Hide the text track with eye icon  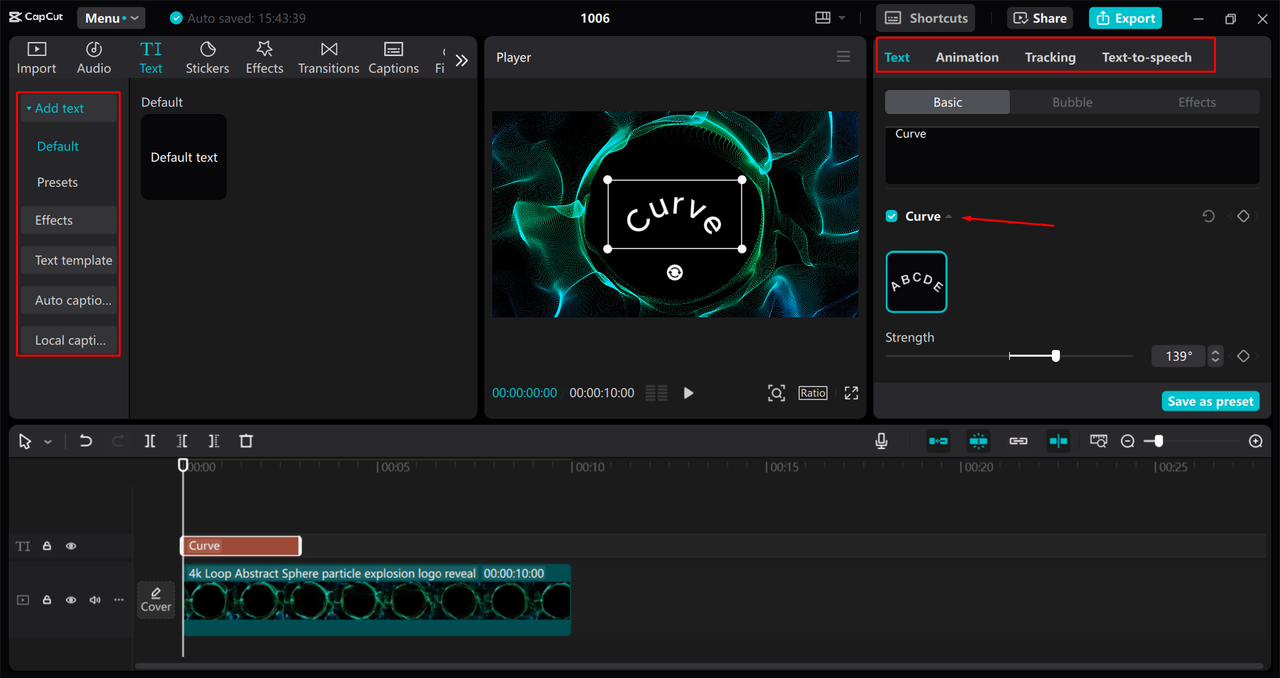coord(71,546)
